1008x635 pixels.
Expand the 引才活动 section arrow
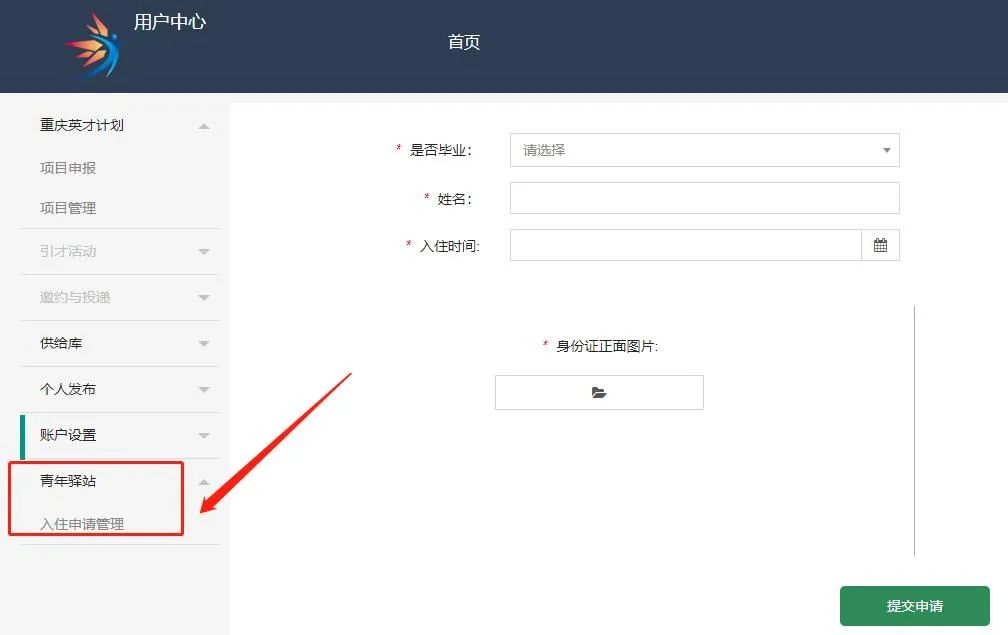click(204, 252)
